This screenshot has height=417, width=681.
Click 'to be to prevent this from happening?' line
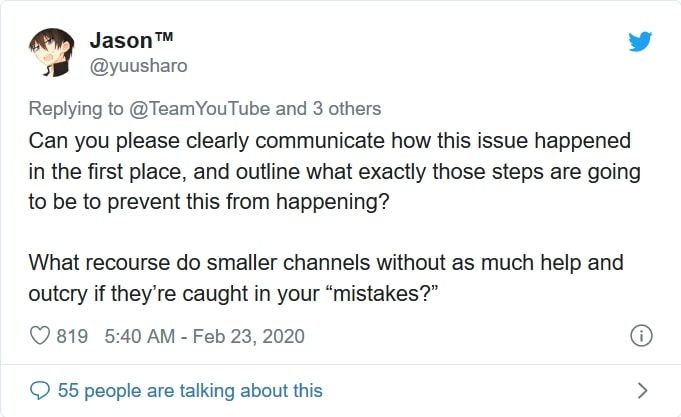[209, 202]
